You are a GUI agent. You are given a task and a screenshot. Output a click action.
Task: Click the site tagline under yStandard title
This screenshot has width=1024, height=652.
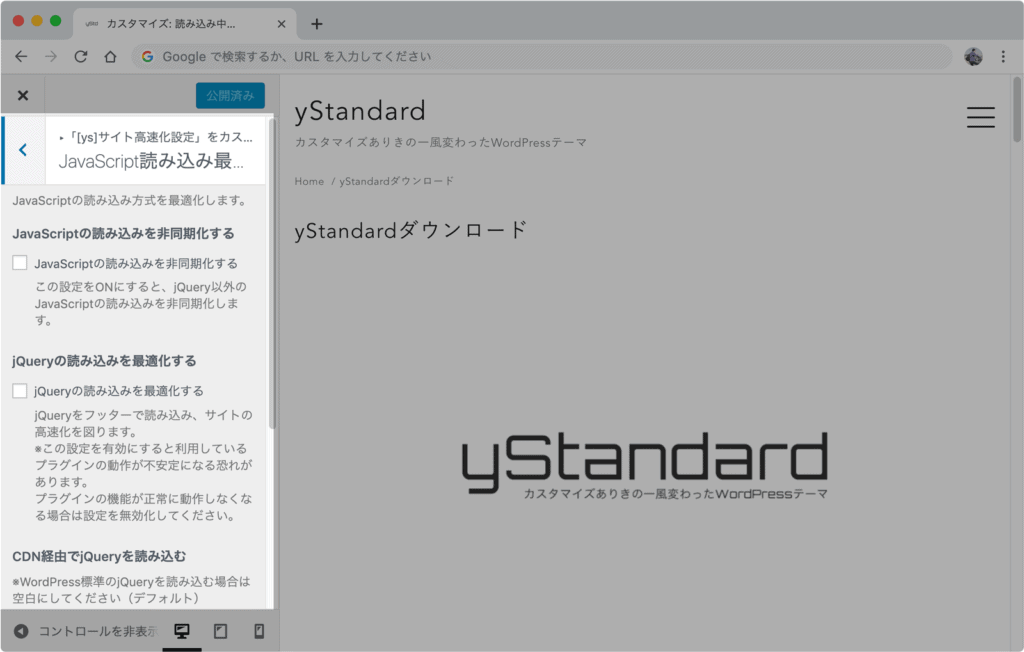tap(441, 142)
